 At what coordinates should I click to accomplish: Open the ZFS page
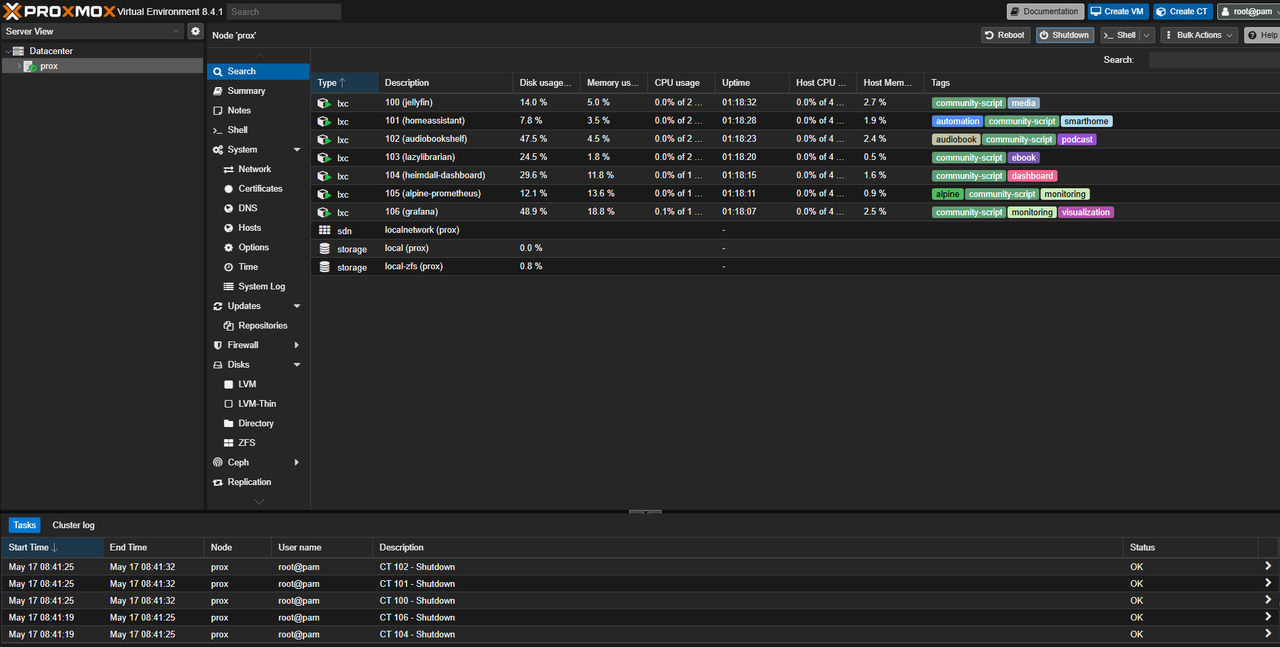(246, 443)
